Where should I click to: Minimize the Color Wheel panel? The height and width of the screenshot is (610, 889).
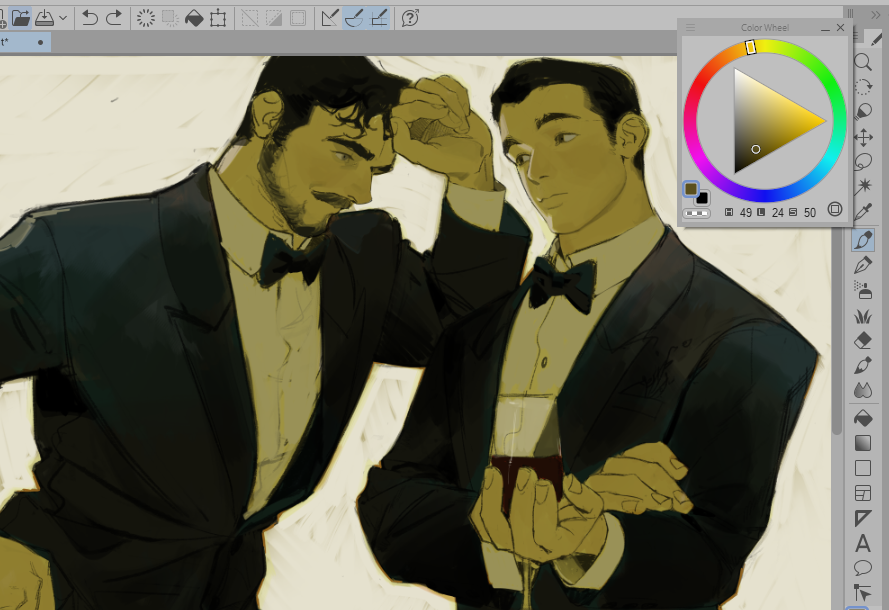tap(825, 28)
